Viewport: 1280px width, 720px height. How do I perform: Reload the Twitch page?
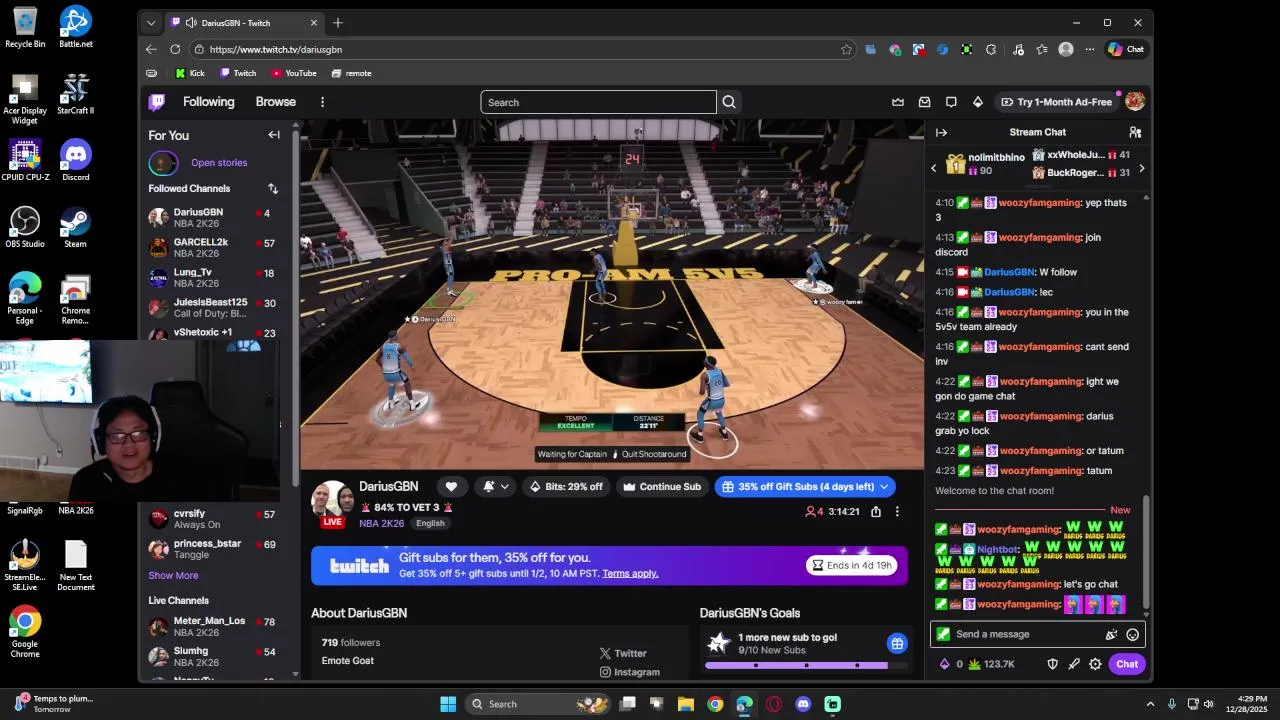(175, 49)
